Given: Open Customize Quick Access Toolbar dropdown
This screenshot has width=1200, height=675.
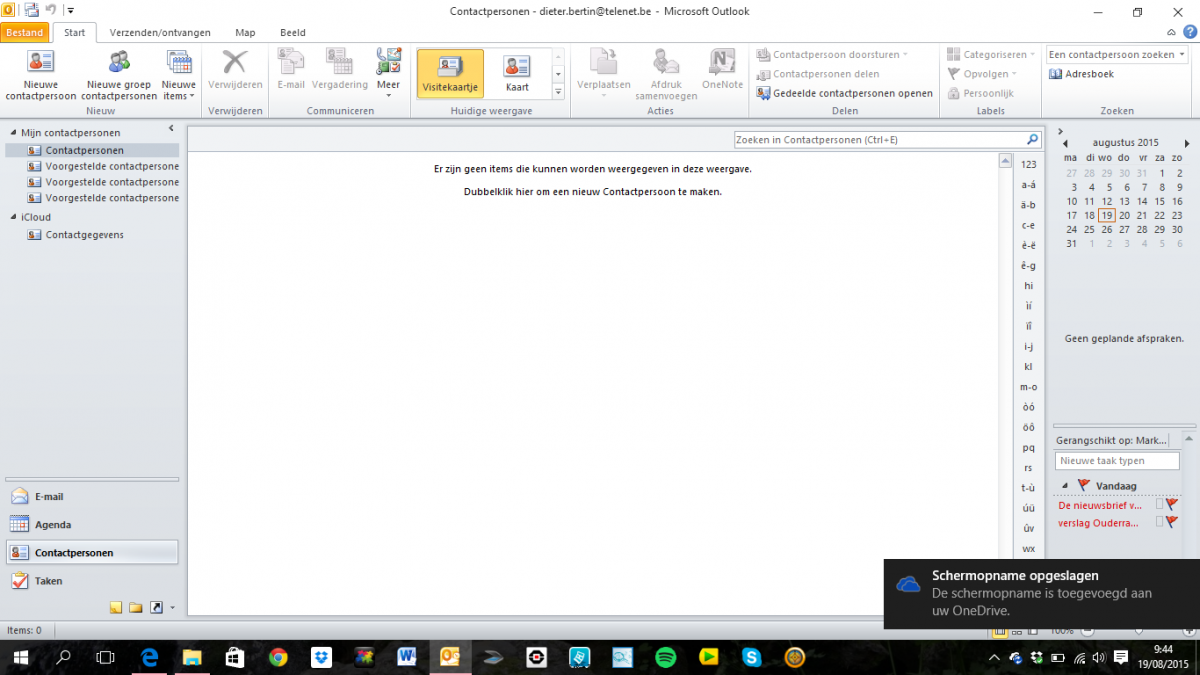Looking at the screenshot, I should [x=70, y=10].
